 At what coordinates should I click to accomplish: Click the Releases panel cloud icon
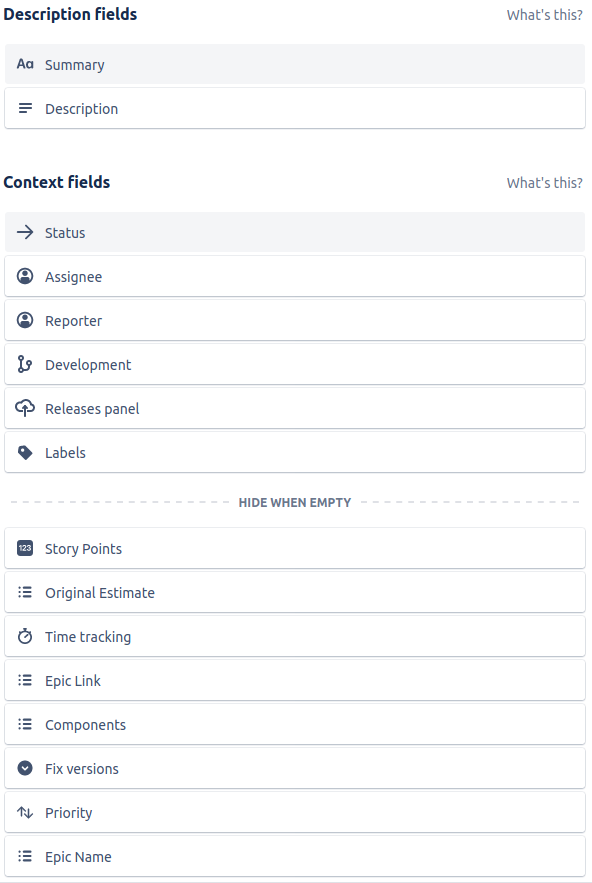click(x=25, y=408)
